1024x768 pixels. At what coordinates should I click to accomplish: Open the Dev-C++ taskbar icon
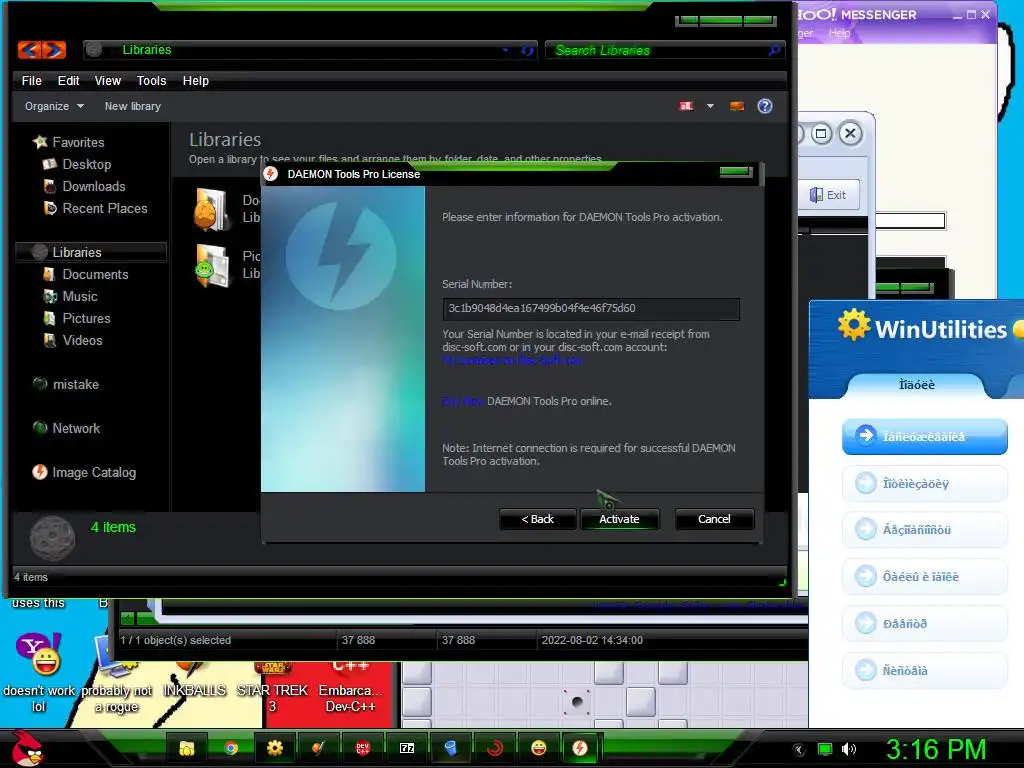click(362, 748)
